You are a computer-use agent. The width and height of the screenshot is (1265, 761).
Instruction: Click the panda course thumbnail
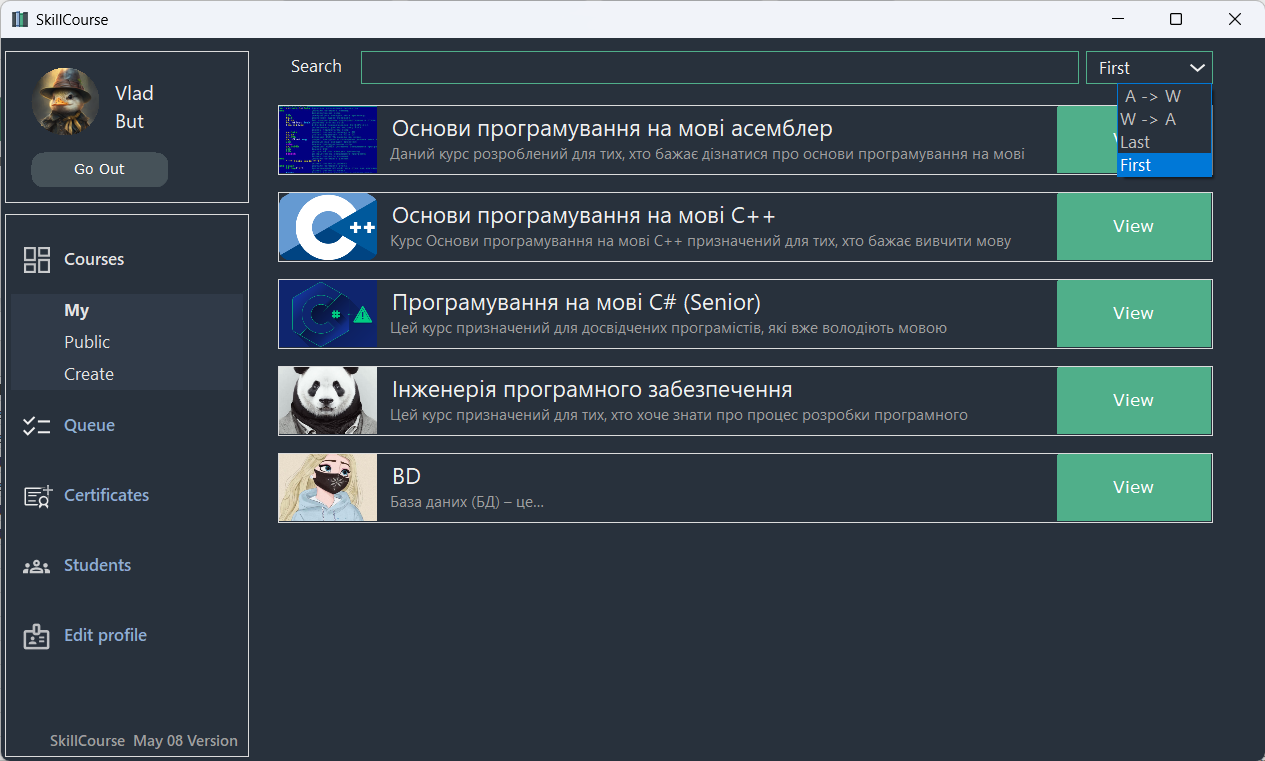point(327,400)
